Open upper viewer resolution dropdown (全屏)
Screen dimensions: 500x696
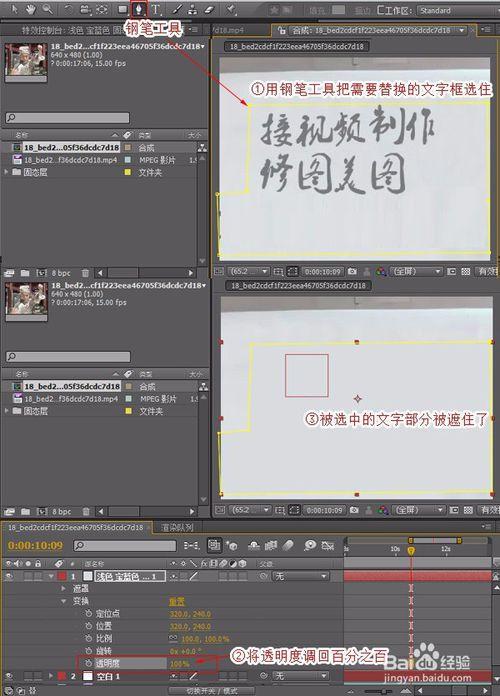pos(417,271)
